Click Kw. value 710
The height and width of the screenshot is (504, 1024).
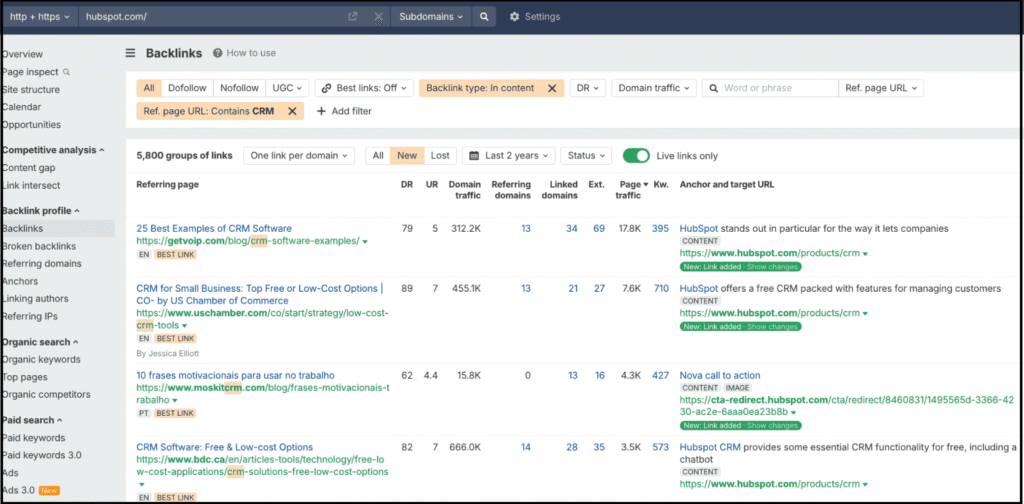coord(661,289)
